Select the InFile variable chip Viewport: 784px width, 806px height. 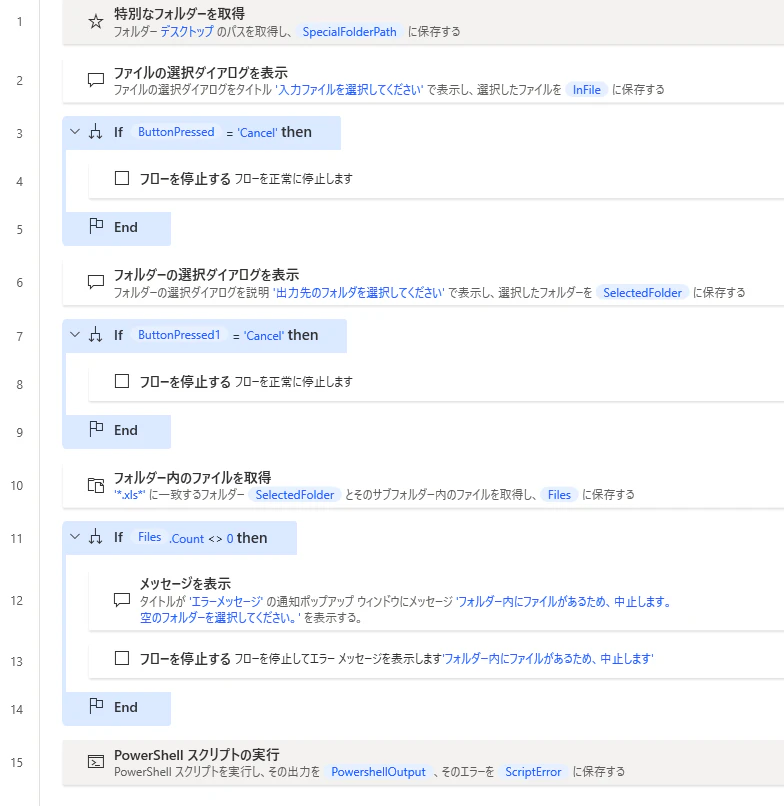(x=587, y=90)
